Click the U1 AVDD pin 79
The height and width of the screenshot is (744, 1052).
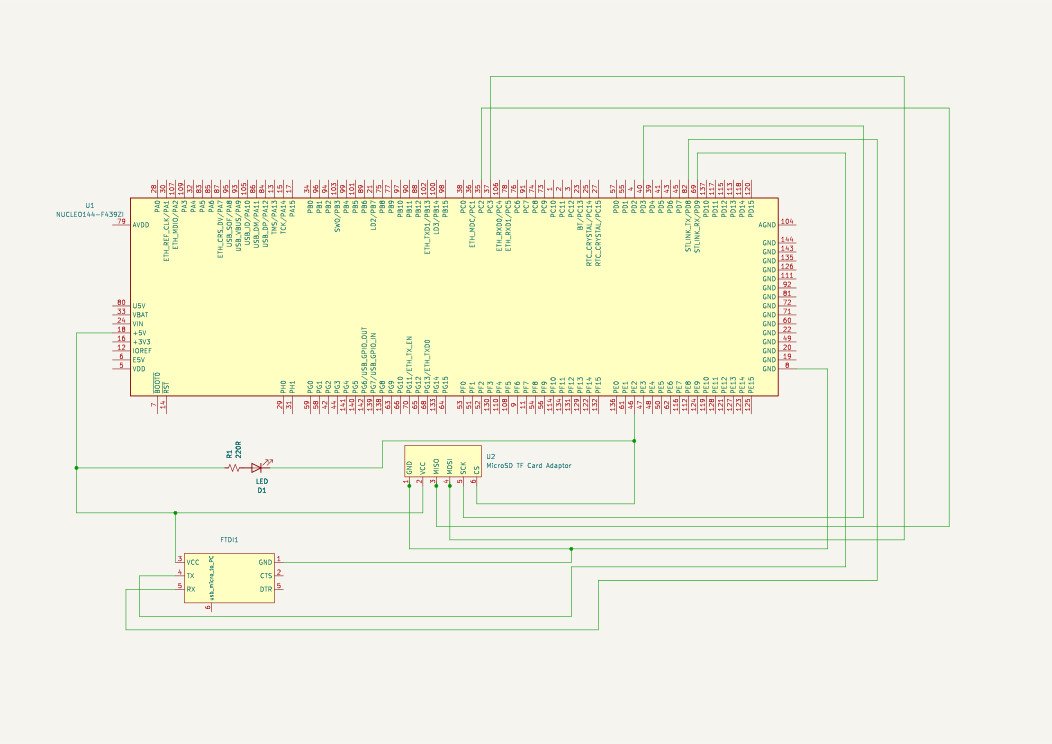[x=121, y=223]
